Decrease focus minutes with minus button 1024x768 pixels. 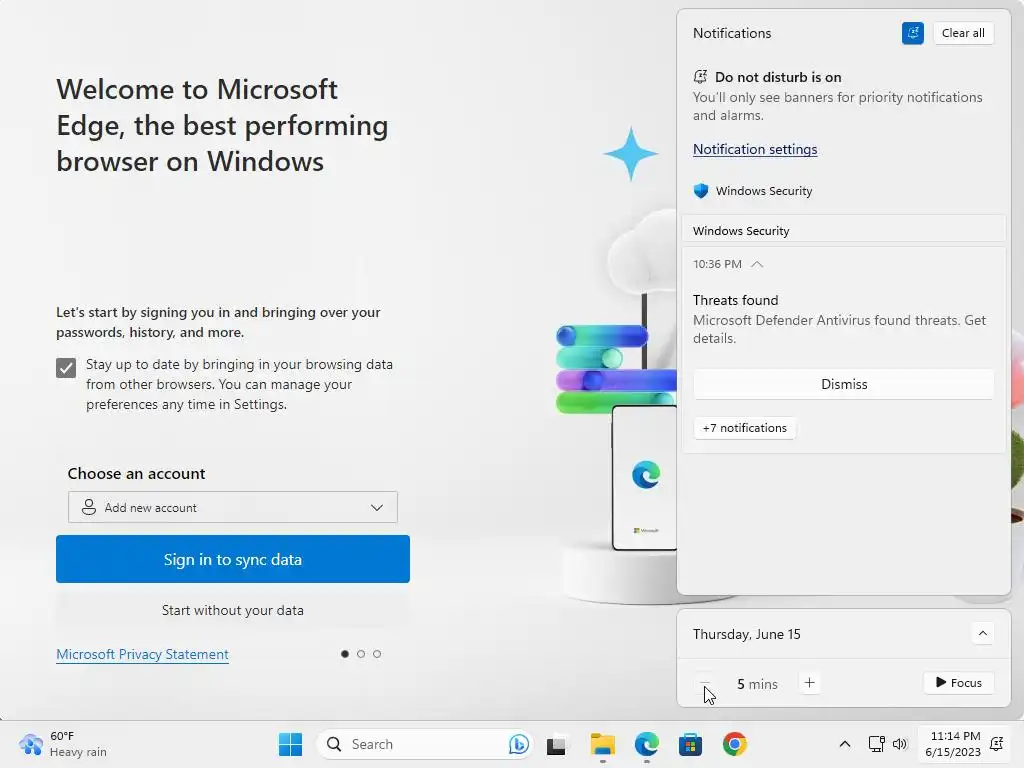(705, 683)
